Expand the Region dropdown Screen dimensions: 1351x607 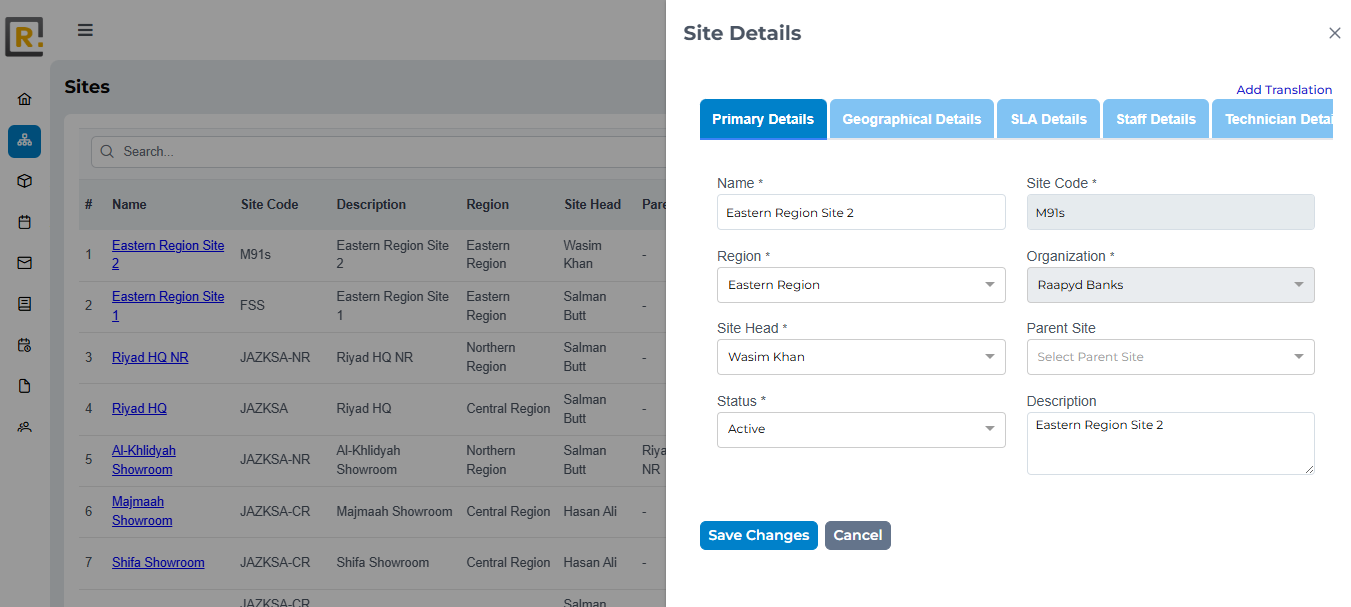pyautogui.click(x=861, y=285)
